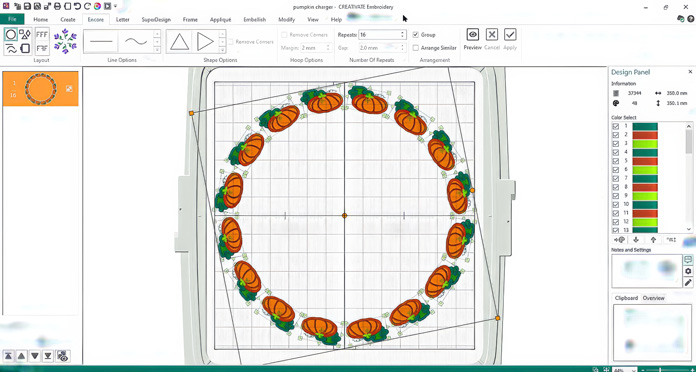Close the Design Panel
696x372 pixels.
pos(690,72)
